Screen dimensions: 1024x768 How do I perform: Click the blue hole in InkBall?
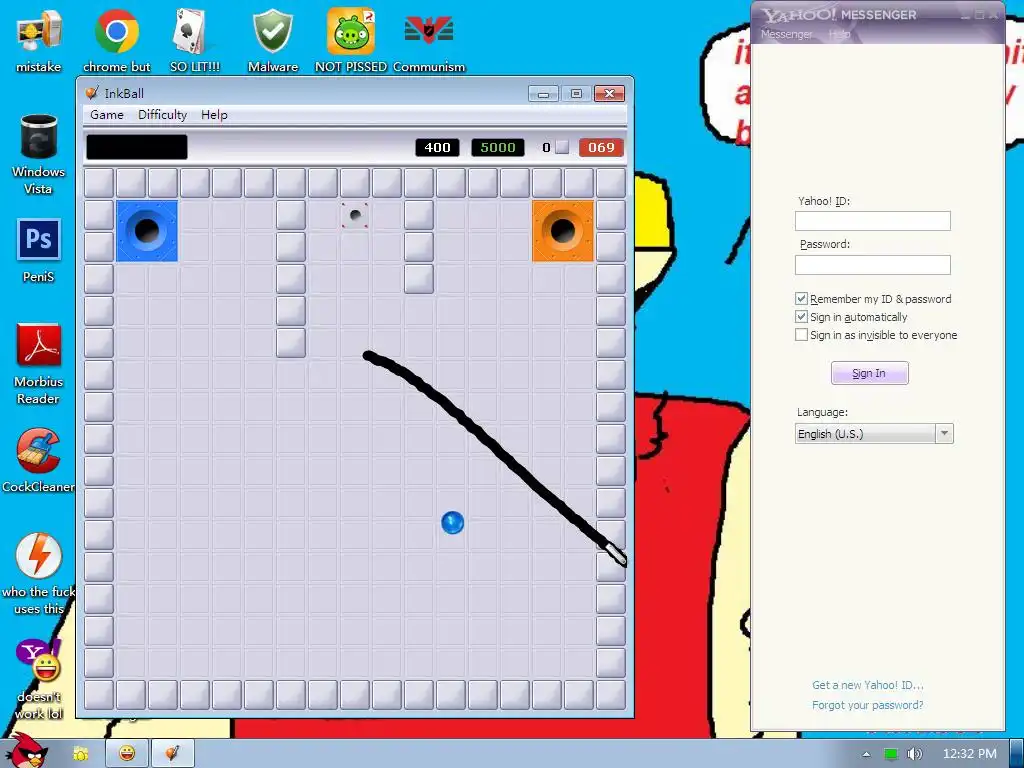point(147,231)
